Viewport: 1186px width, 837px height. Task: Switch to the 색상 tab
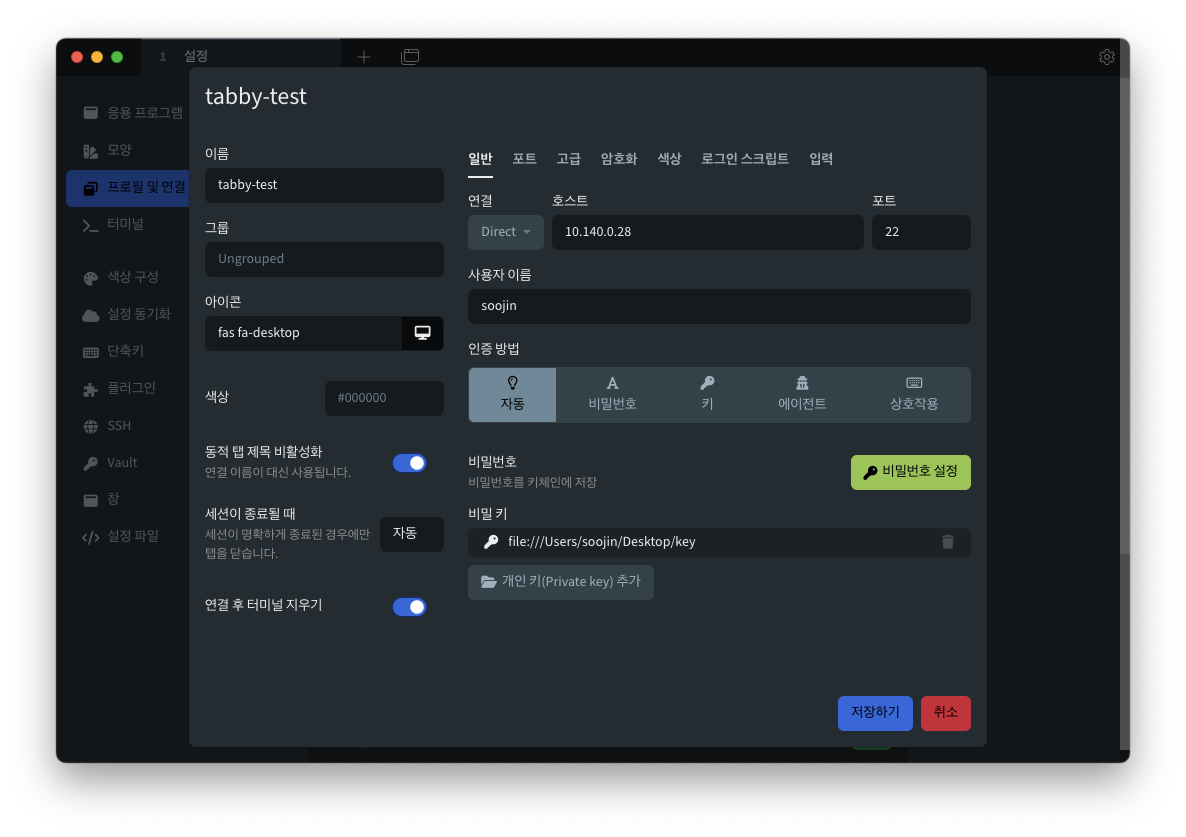point(669,159)
